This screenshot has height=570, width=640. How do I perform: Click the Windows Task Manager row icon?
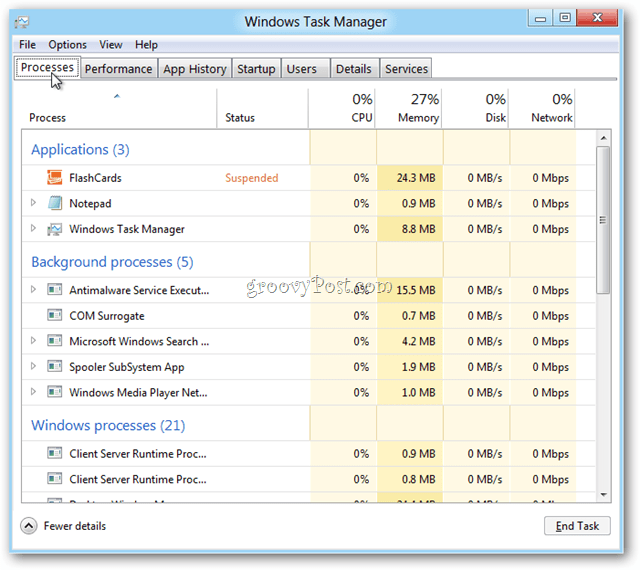pos(54,229)
